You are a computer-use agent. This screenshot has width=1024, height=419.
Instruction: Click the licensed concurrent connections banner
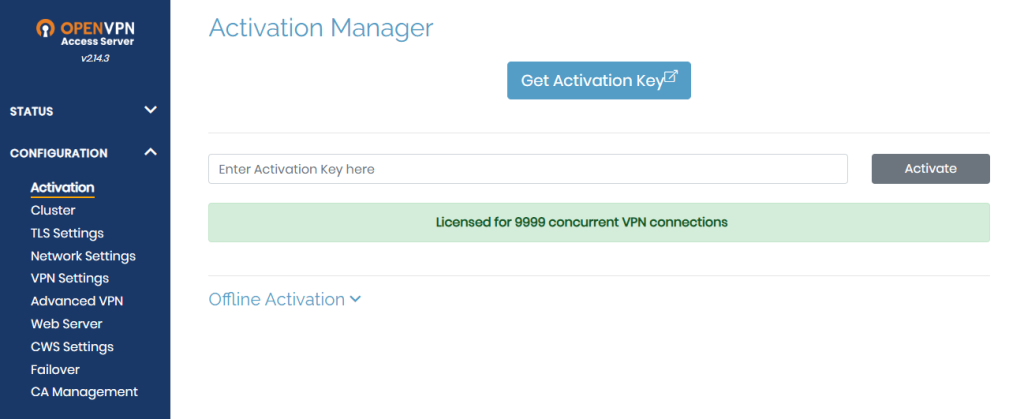point(598,222)
